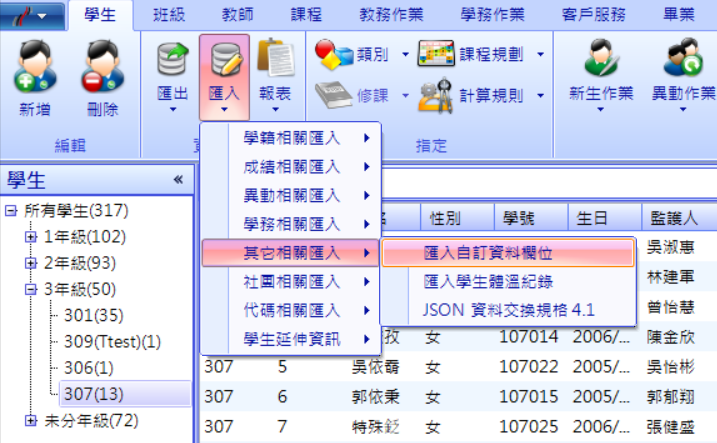The image size is (717, 443).
Task: Switch to the 教務作業 ribbon tab
Action: [x=391, y=15]
